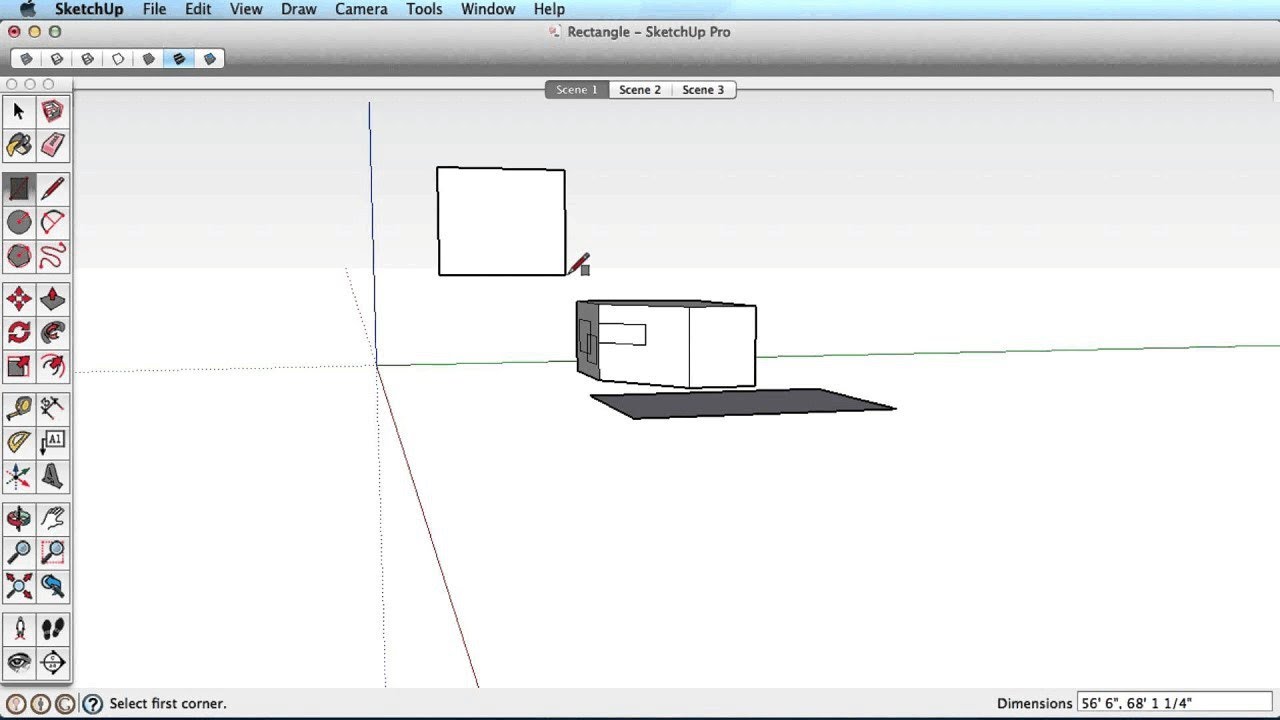Select the Scale tool

[19, 366]
